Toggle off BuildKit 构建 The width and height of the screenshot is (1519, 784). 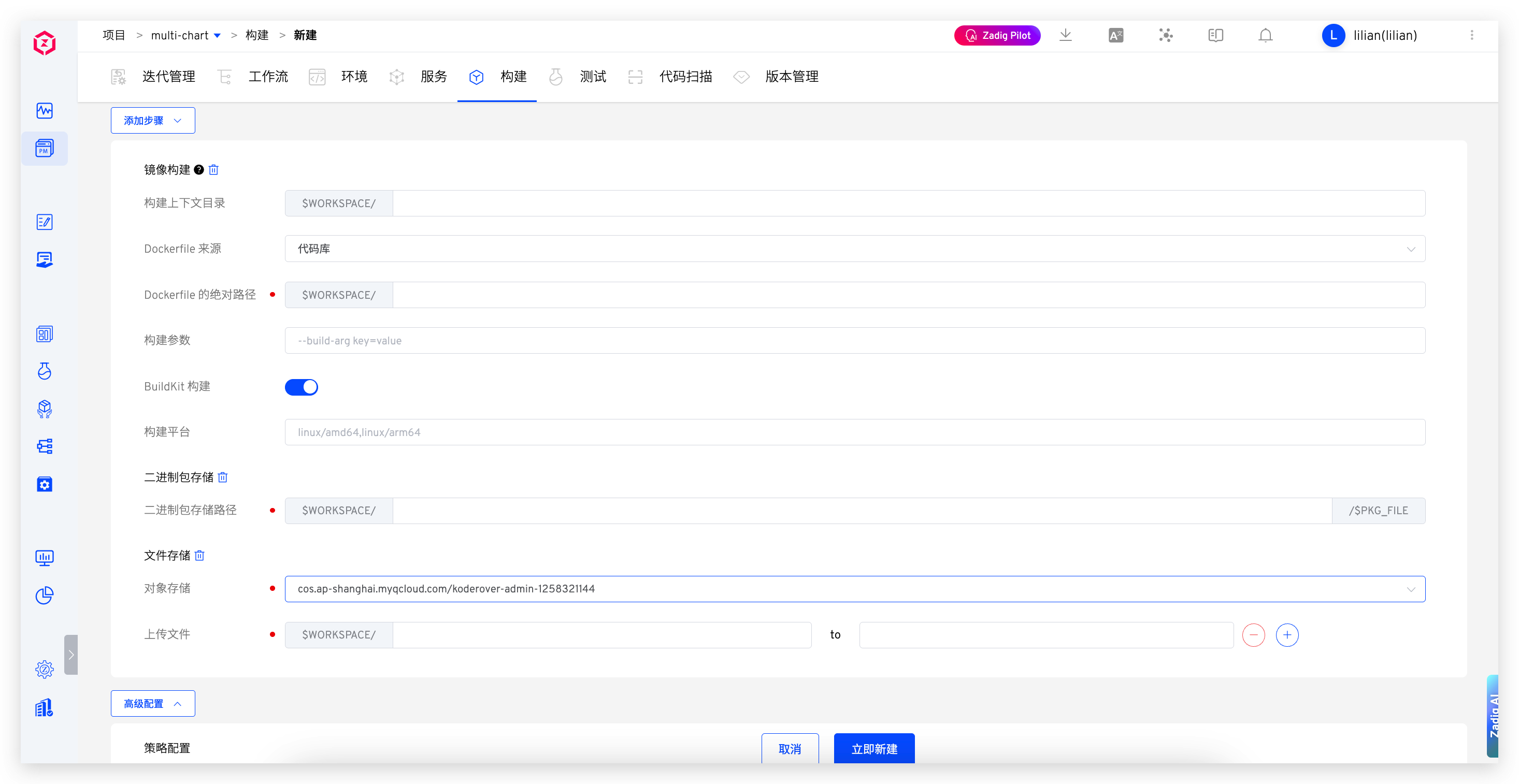click(302, 387)
